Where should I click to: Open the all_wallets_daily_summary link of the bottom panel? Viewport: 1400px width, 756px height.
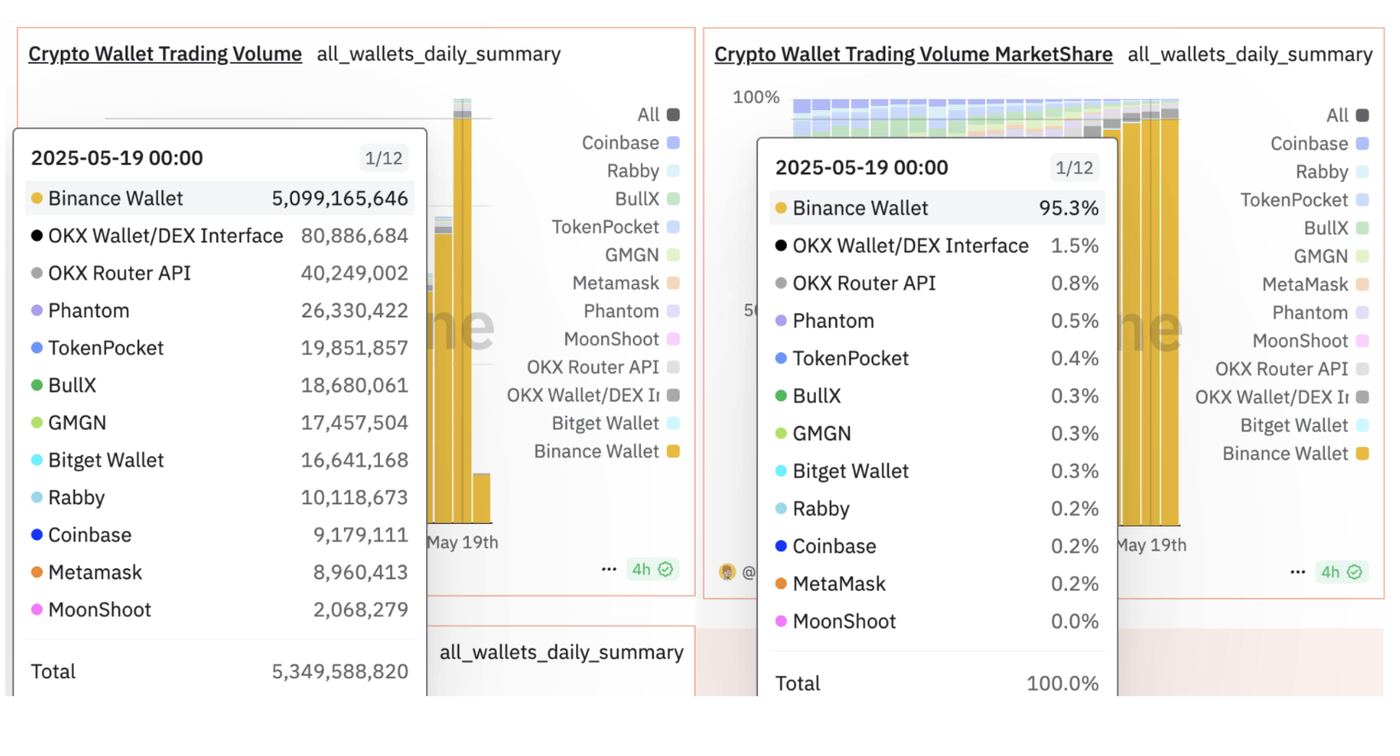(562, 652)
